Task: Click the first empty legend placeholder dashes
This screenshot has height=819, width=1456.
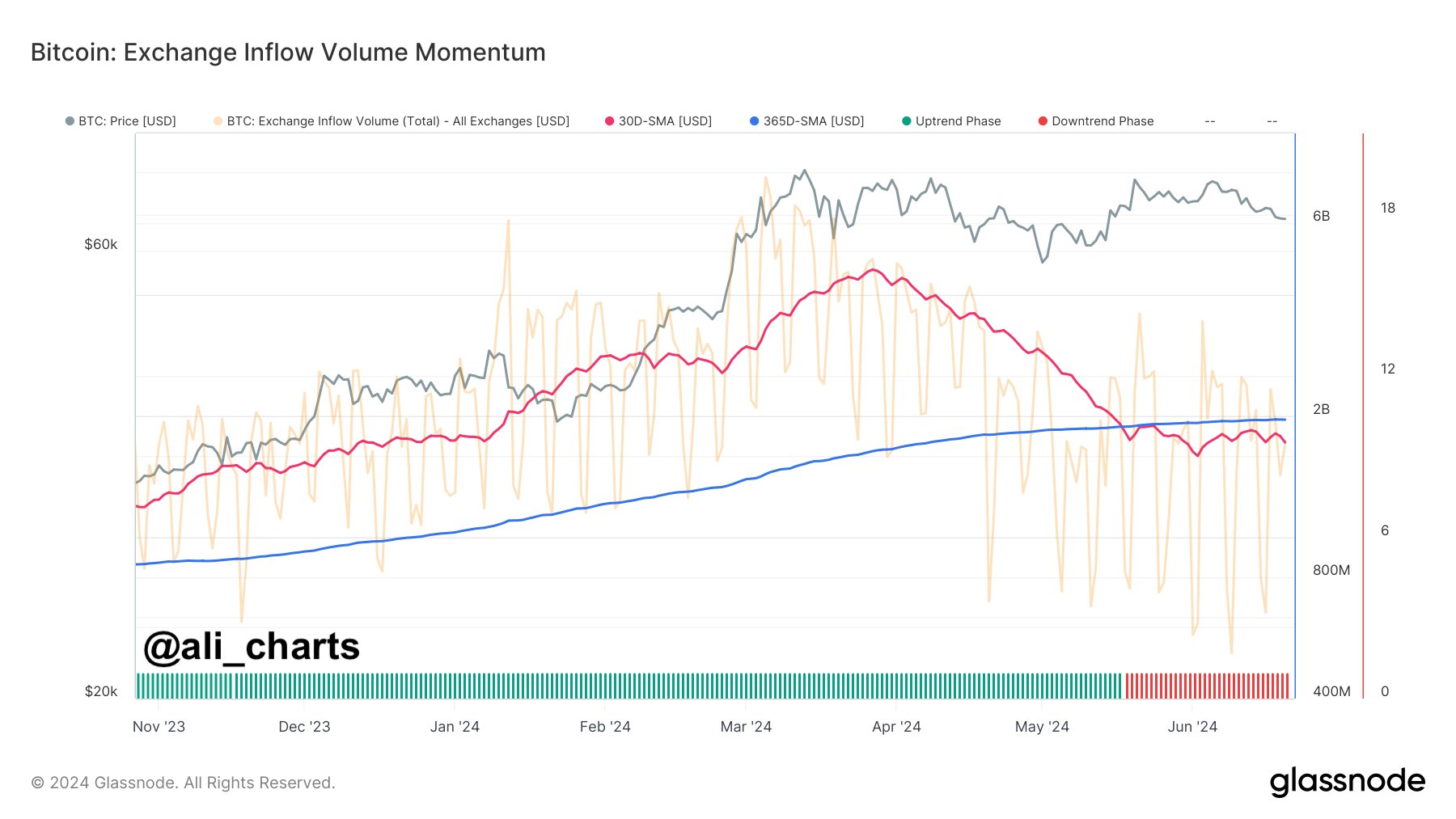Action: [1210, 121]
